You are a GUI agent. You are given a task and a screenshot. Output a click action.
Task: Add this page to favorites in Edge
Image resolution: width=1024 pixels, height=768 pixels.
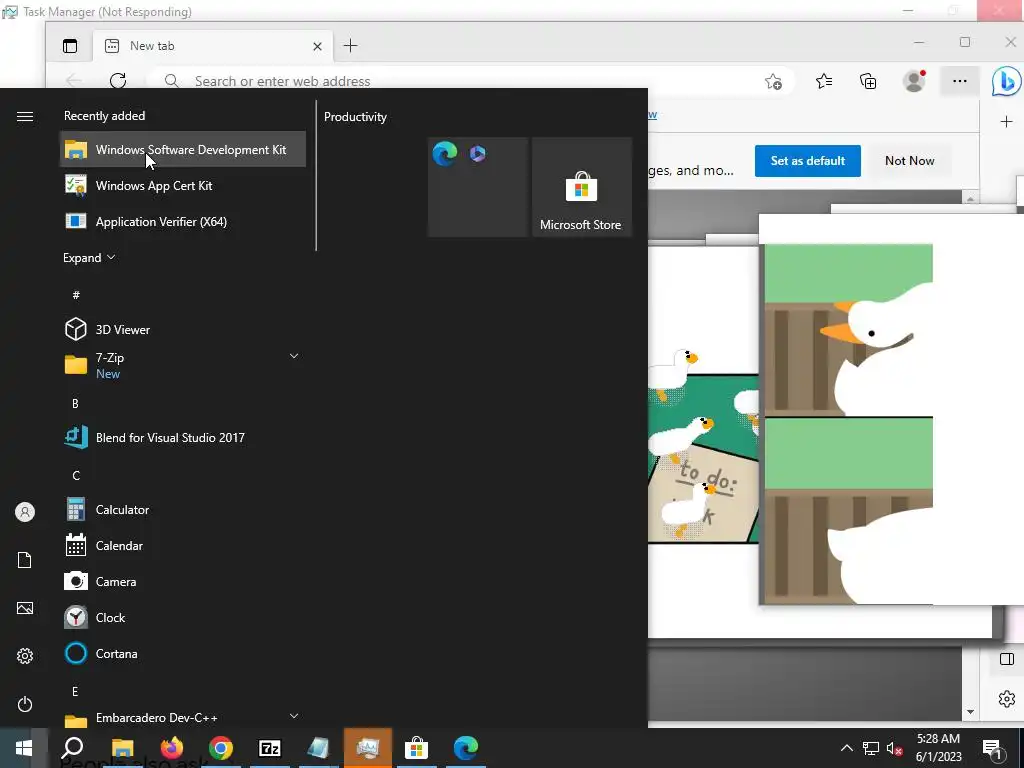point(773,82)
